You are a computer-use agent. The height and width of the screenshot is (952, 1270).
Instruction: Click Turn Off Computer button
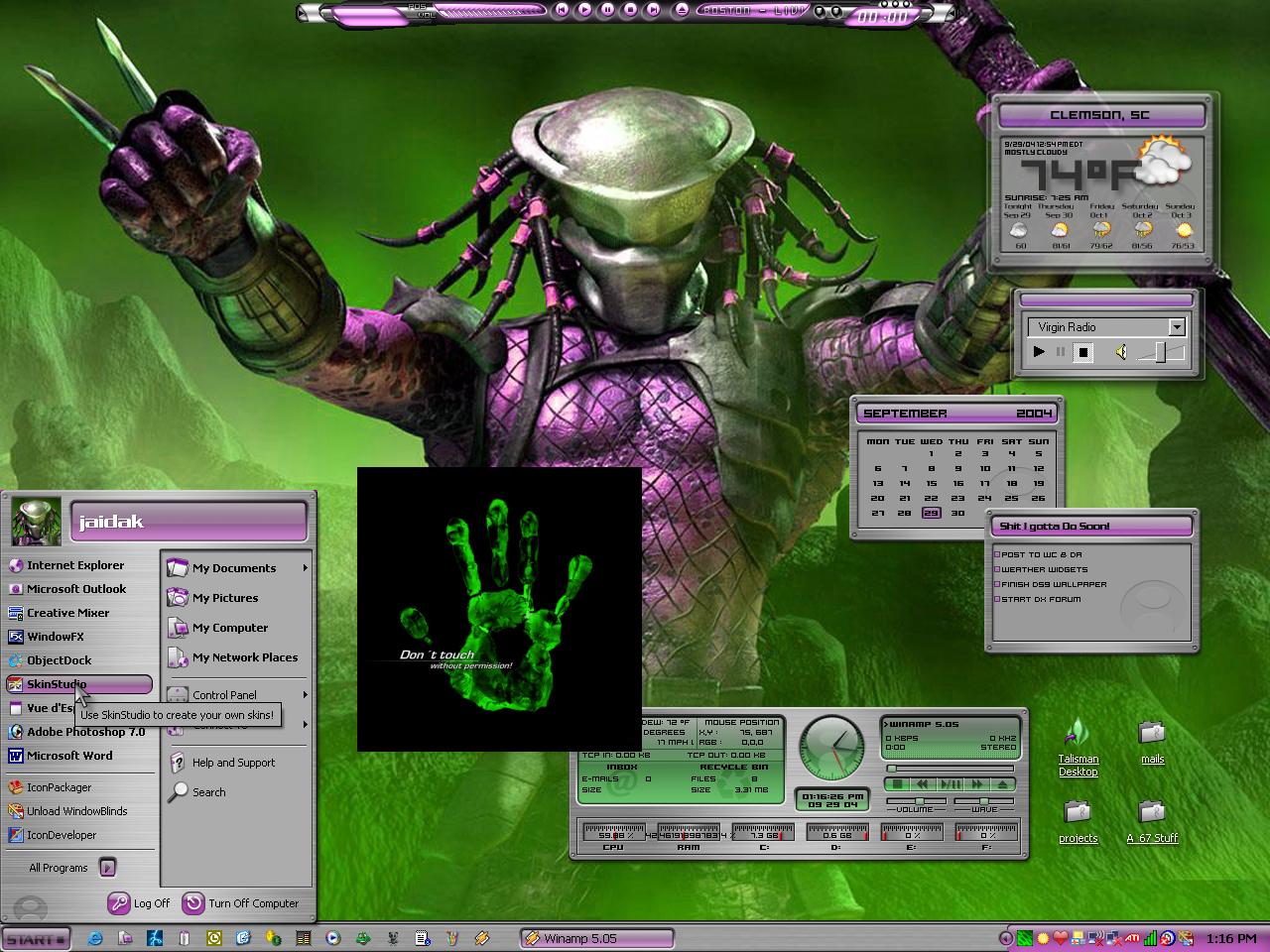tap(241, 903)
